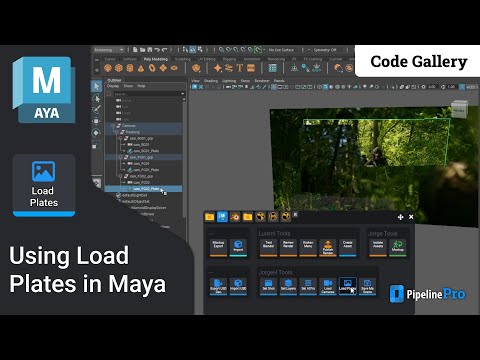
Task: Click the Undo arrow icon
Action: click(x=157, y=50)
